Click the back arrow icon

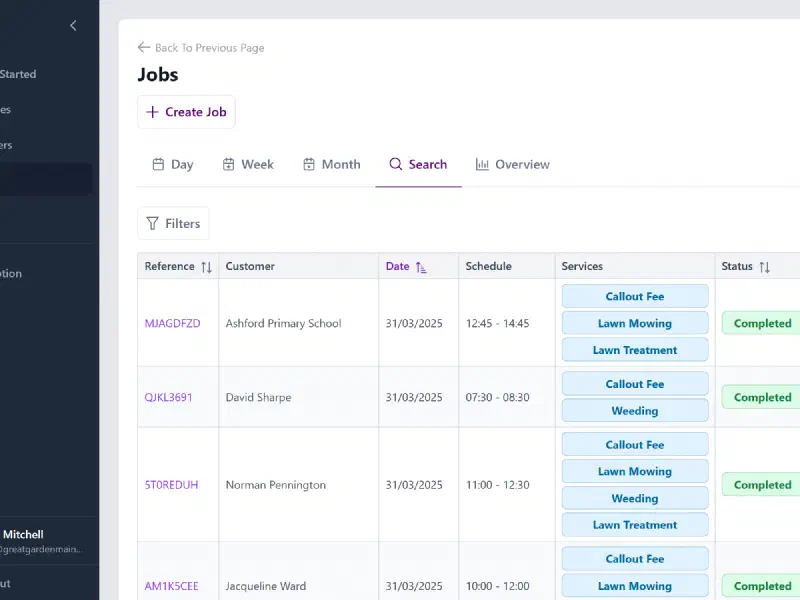click(144, 47)
